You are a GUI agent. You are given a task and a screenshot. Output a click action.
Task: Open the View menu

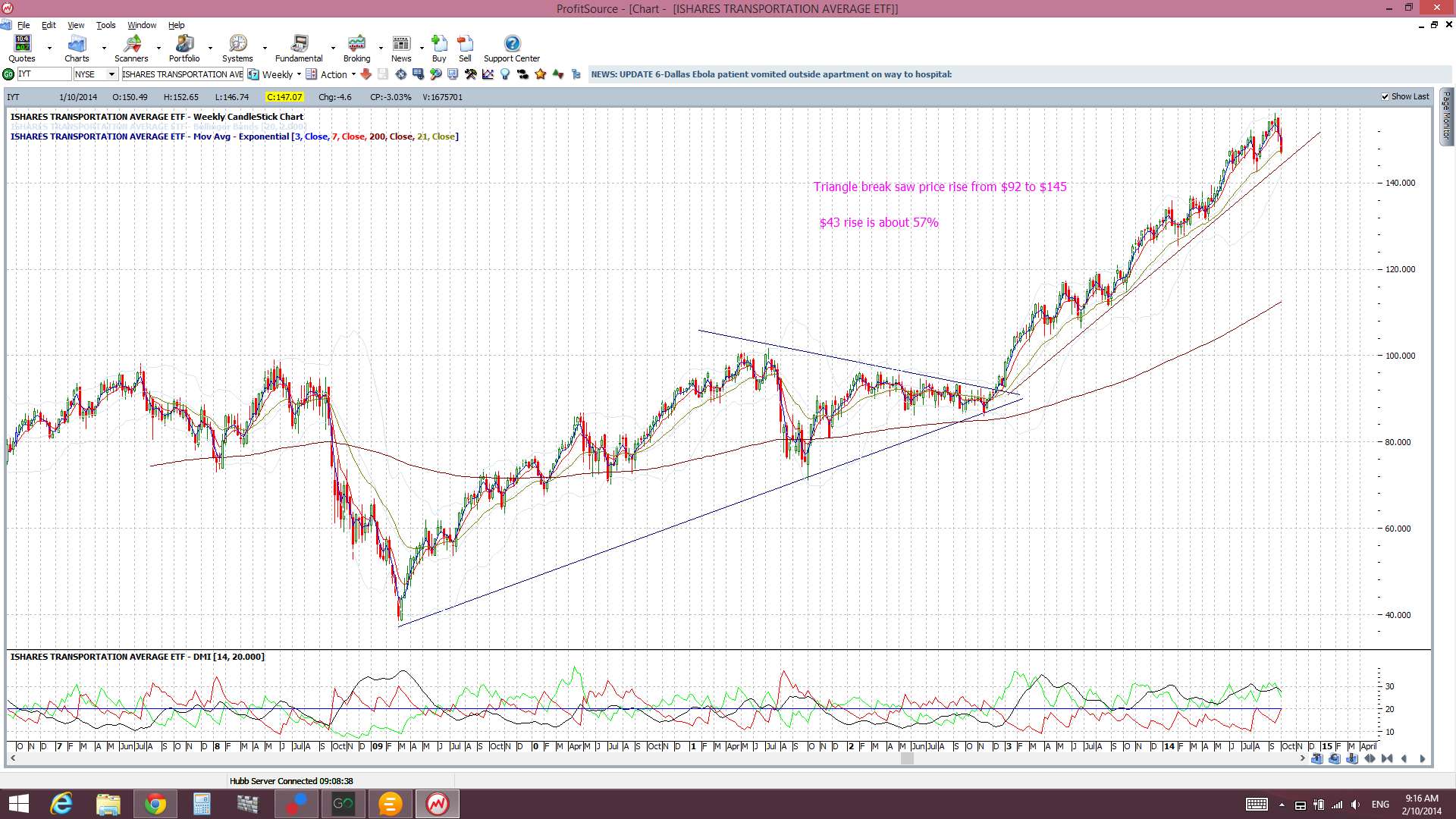tap(76, 25)
